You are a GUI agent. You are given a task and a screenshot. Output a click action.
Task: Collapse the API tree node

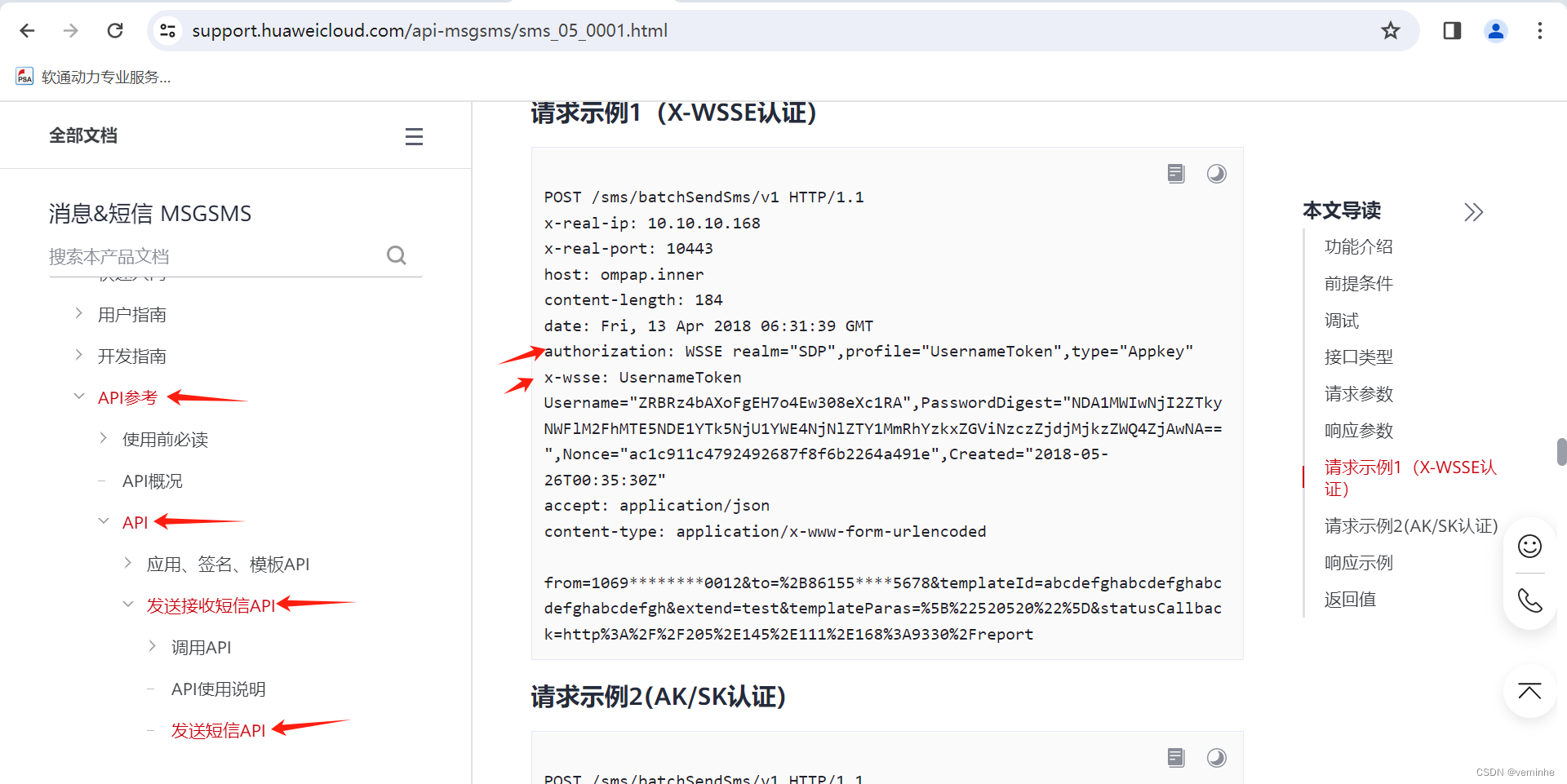(103, 521)
